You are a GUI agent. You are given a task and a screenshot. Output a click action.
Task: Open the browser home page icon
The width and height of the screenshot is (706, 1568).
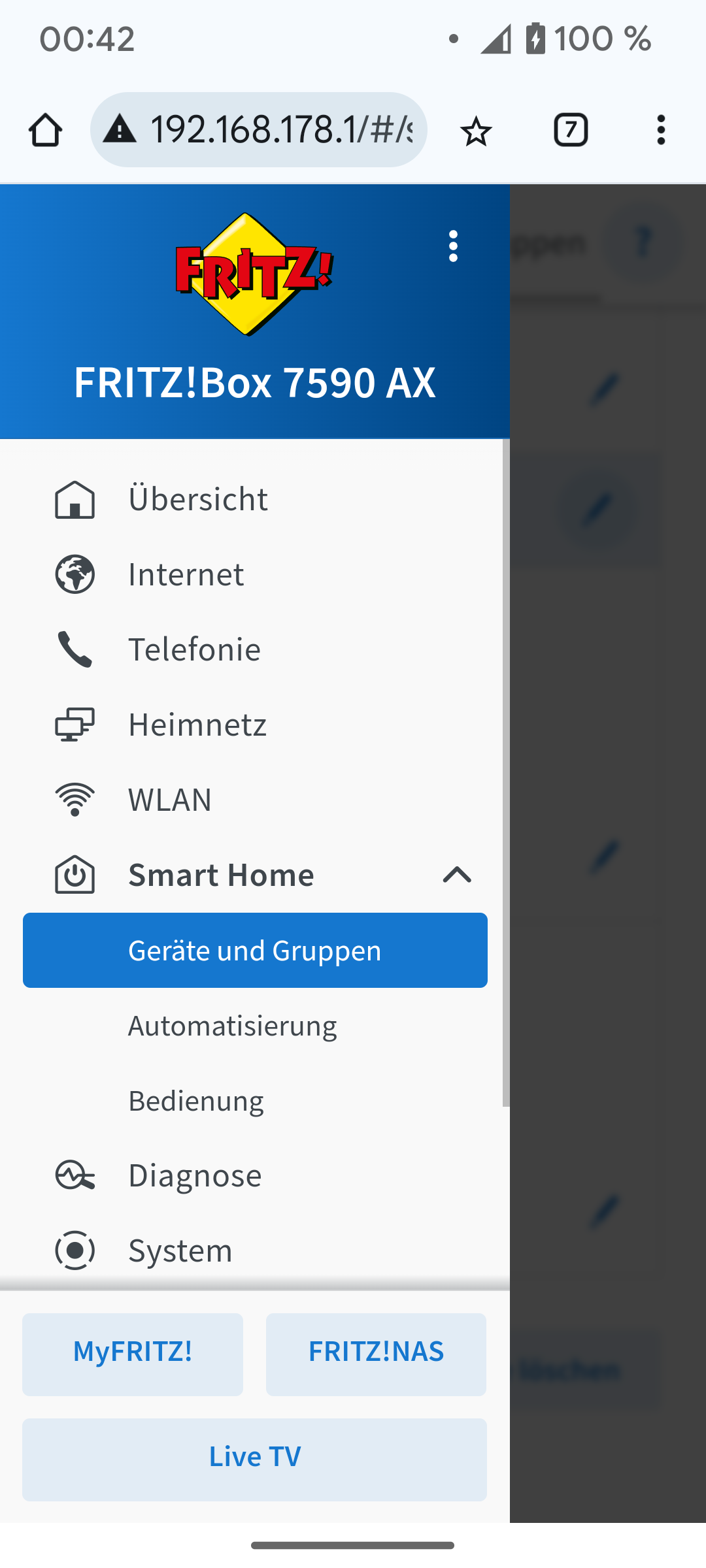point(46,130)
